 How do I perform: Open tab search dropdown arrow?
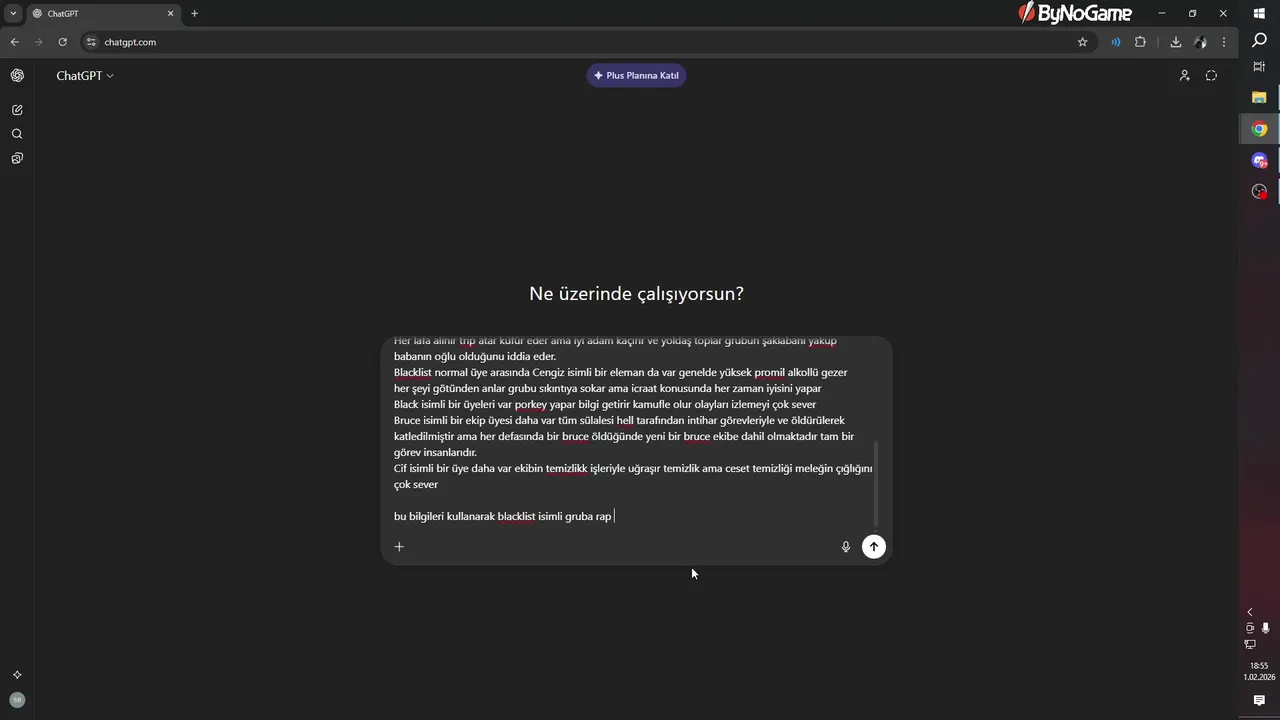(13, 13)
